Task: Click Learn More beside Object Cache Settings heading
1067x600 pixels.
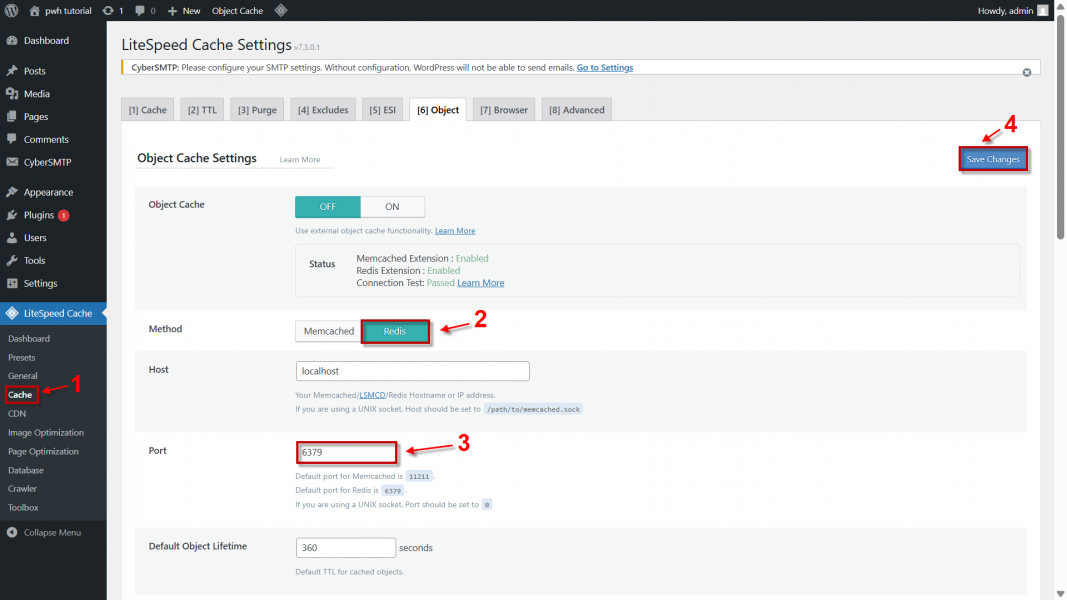Action: point(299,159)
